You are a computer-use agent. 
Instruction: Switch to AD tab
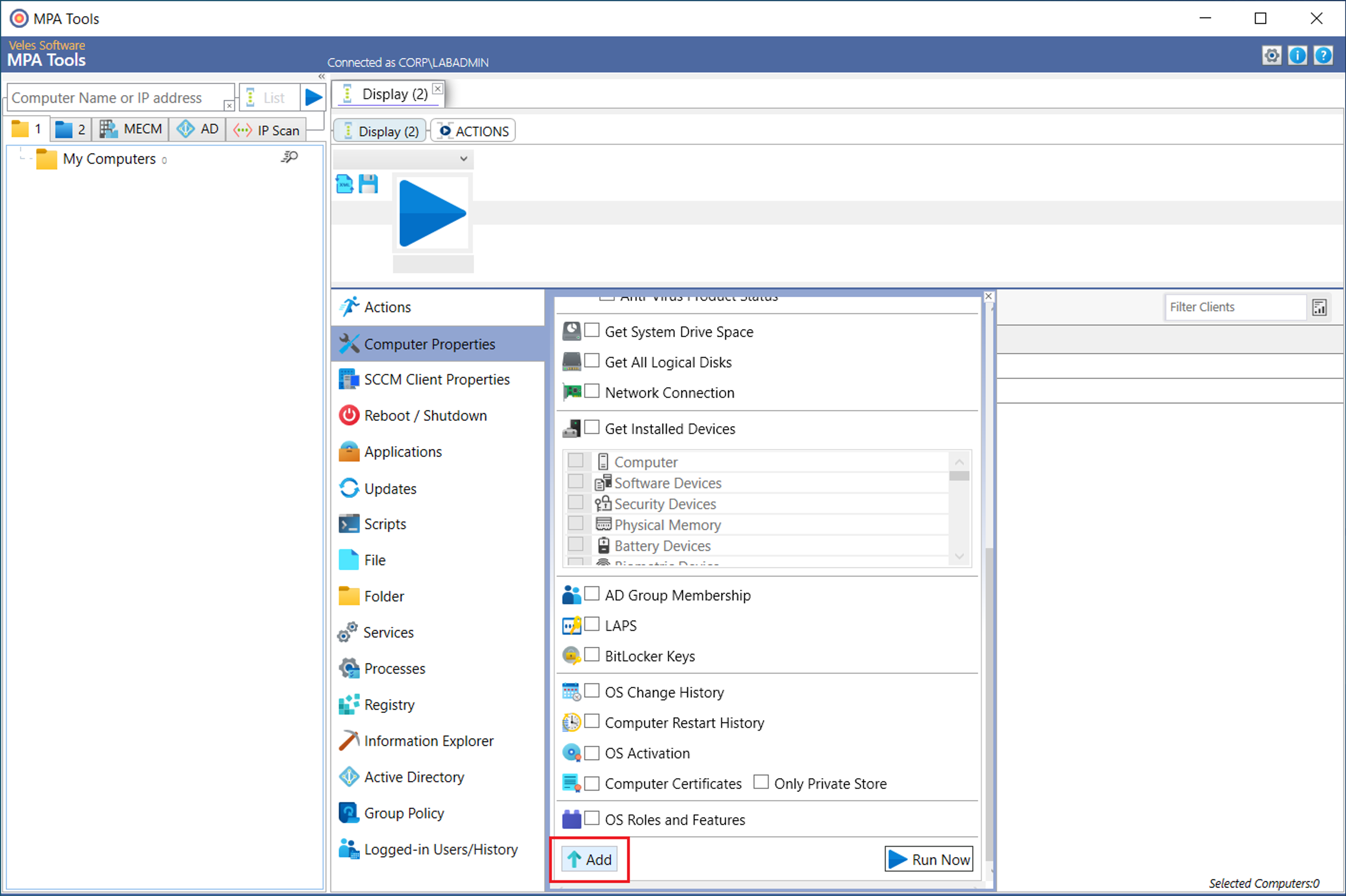(198, 129)
